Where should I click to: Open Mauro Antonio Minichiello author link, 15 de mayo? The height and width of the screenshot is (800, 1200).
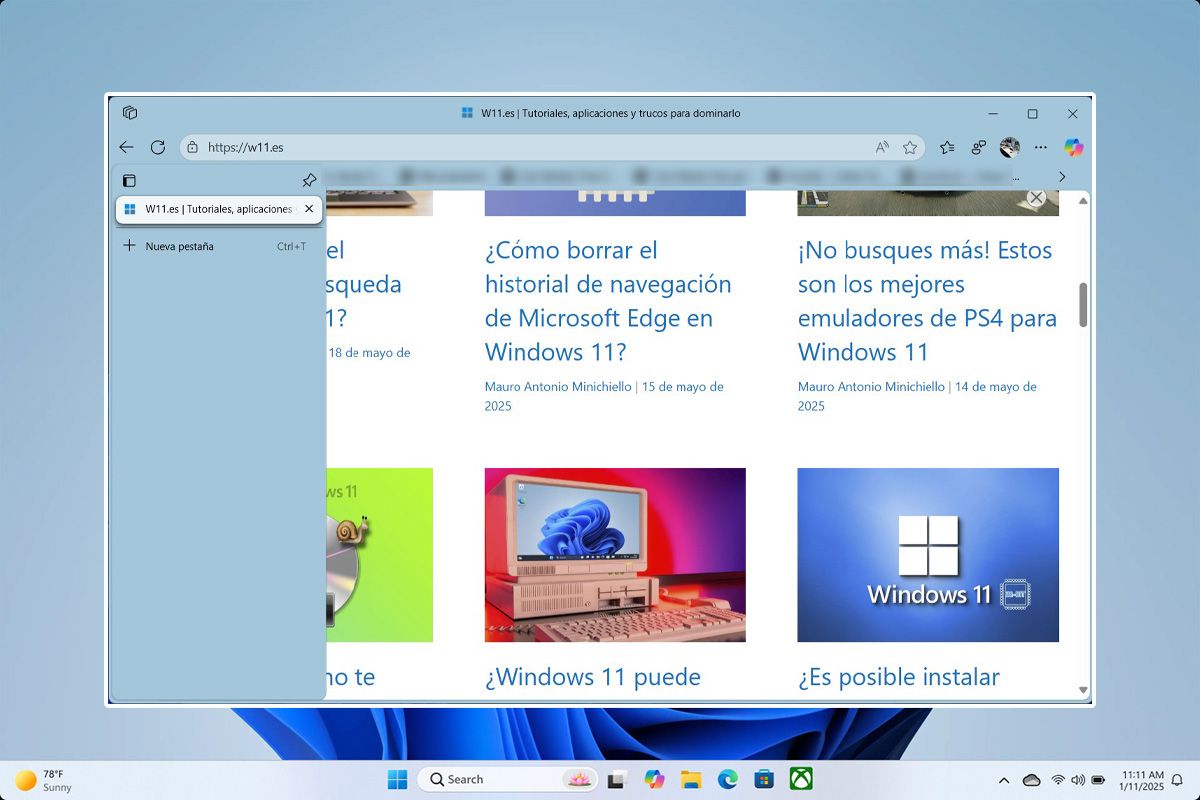(558, 386)
